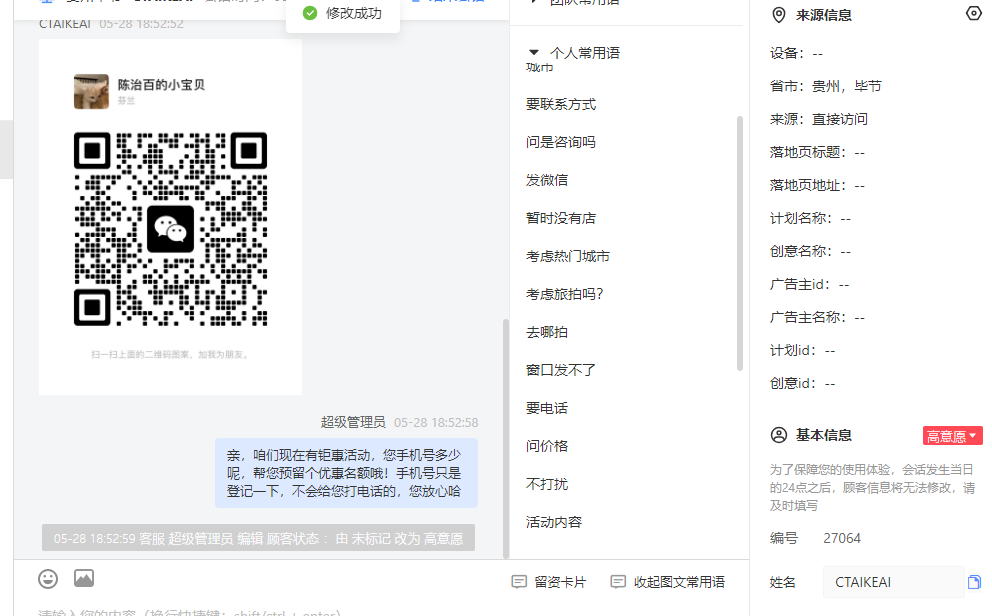Screen dimensions: 992x616
Task: Select the 发微信 quick phrase
Action: [x=547, y=180]
